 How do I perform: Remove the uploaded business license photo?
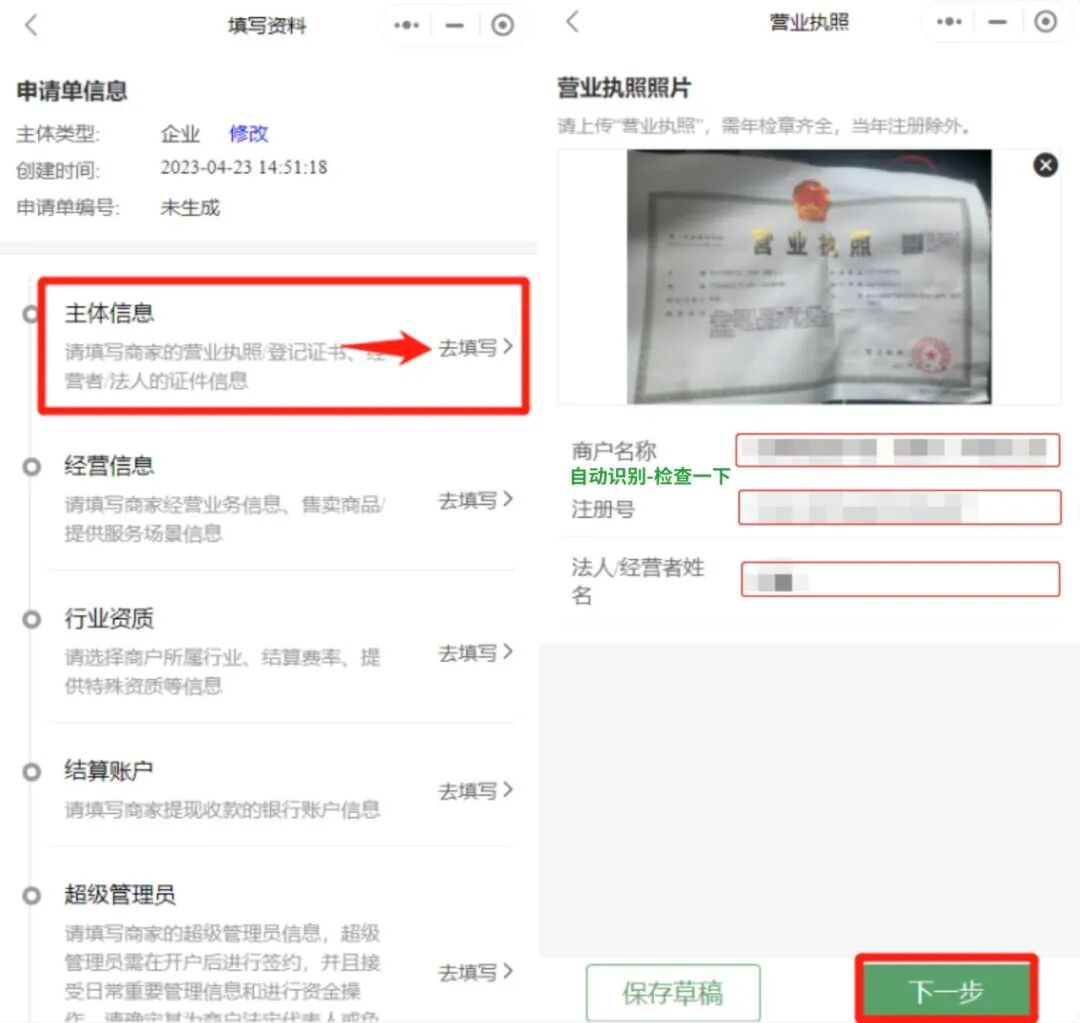1045,165
